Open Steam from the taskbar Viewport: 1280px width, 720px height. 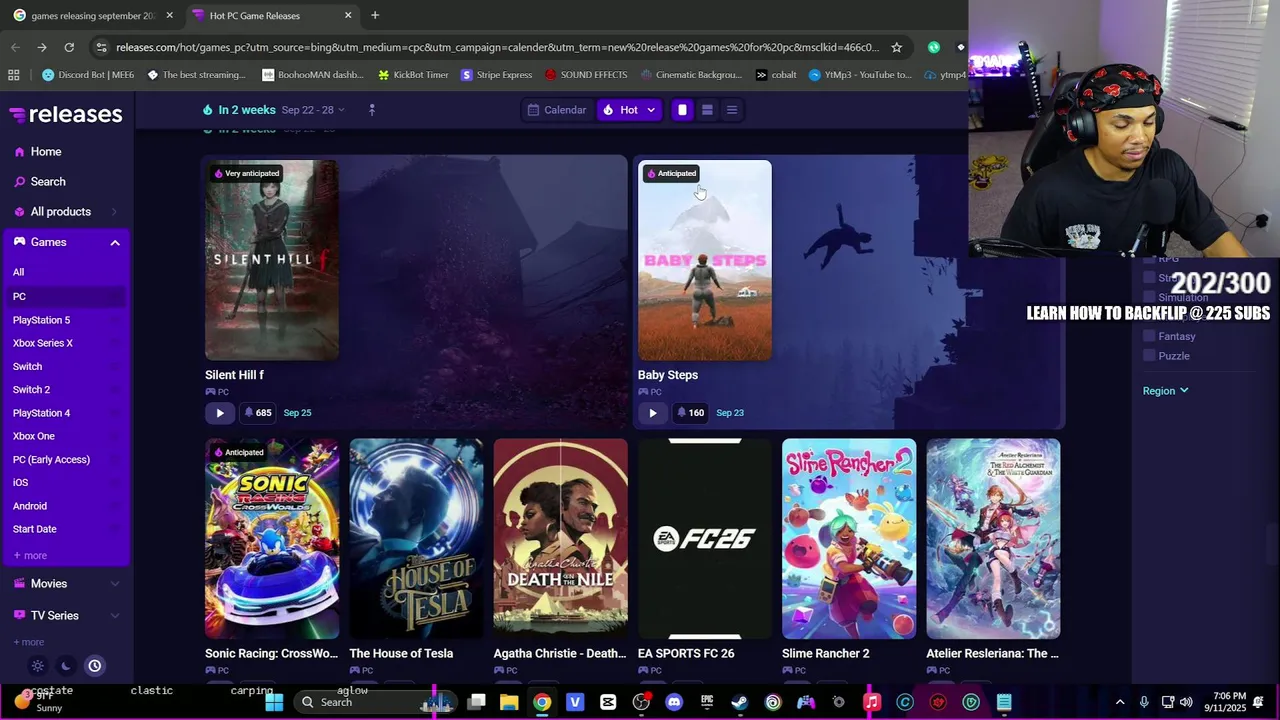point(740,703)
